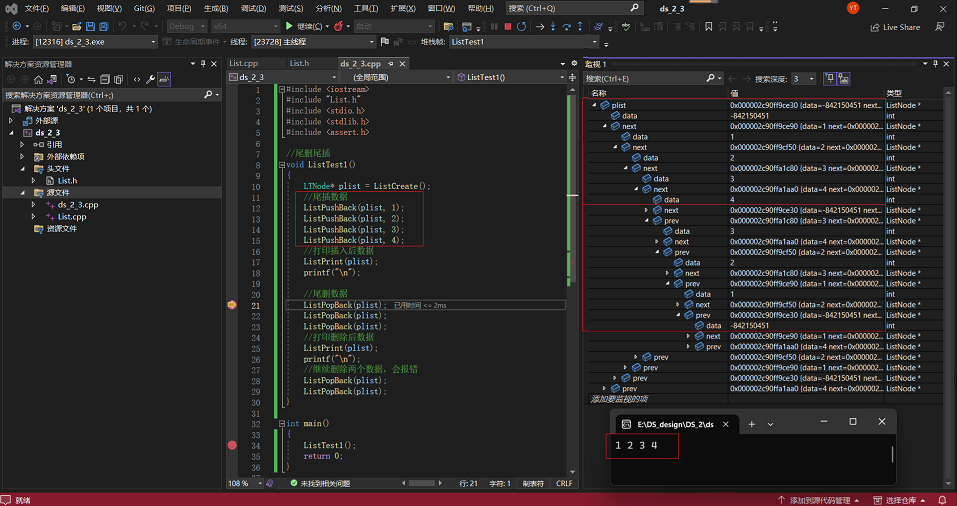Viewport: 957px width, 506px height.
Task: Expand the 引用 node in Solution Explorer
Action: [22, 145]
